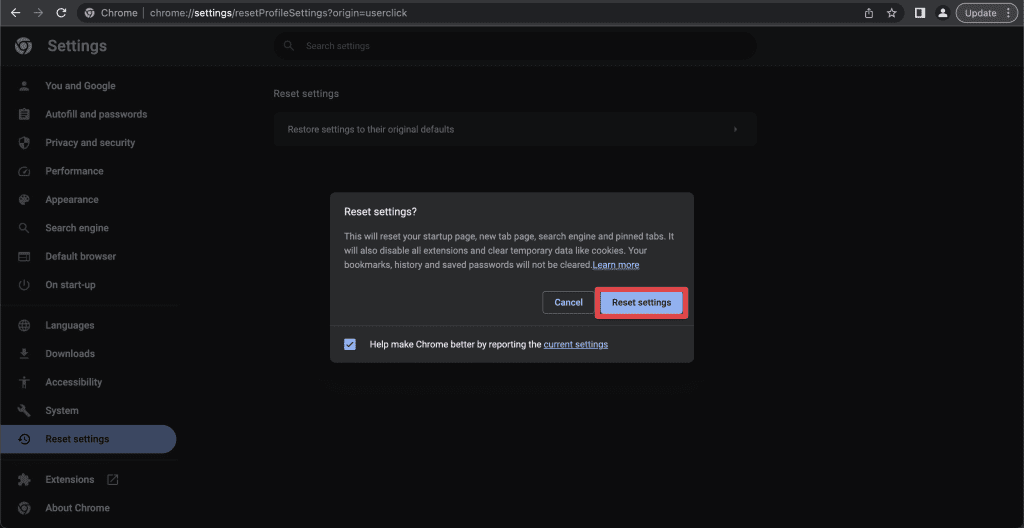Go to Search engine settings
The height and width of the screenshot is (528, 1024).
coord(77,228)
